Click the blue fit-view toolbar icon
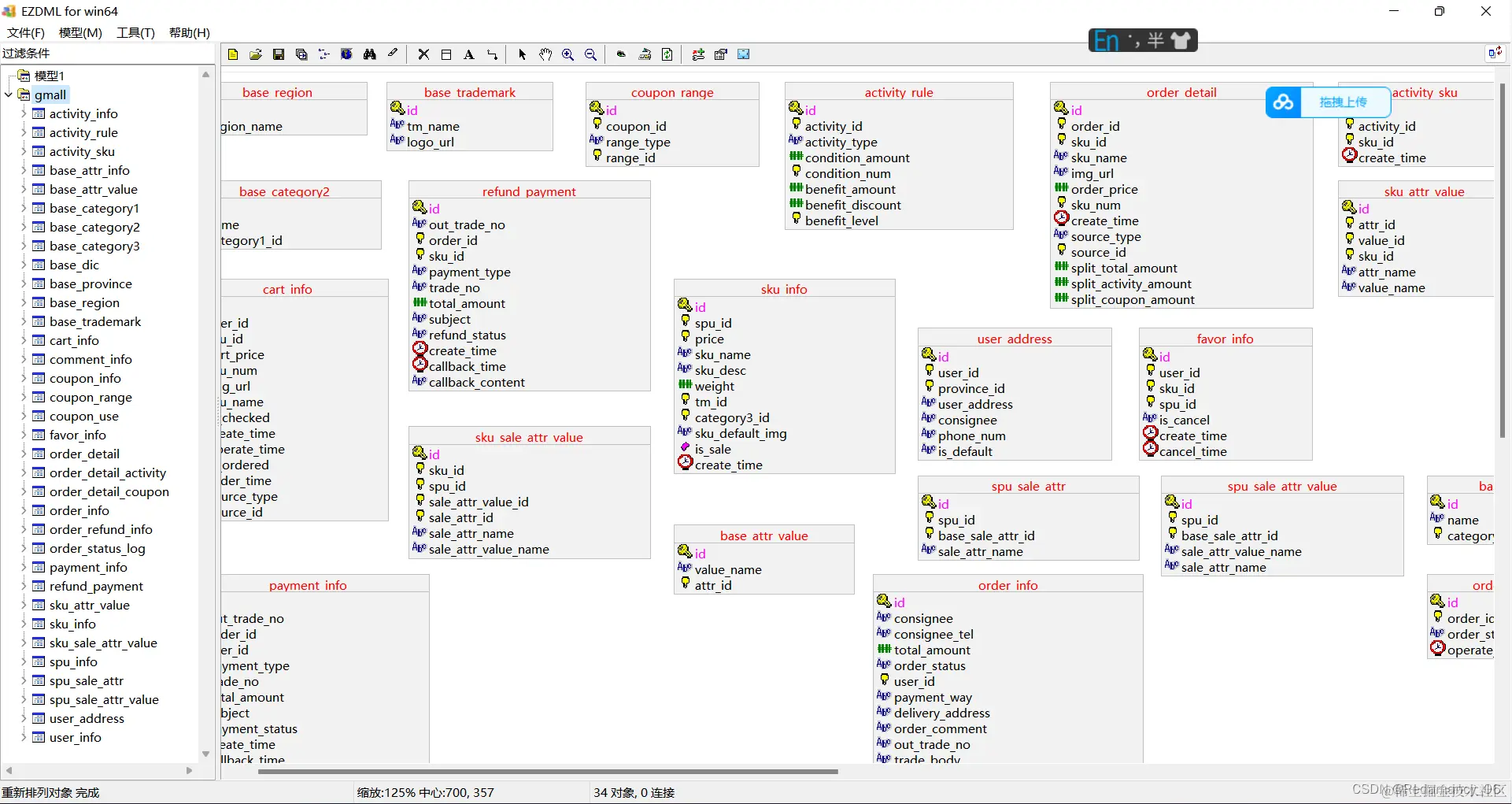The image size is (1512, 804). 744,54
